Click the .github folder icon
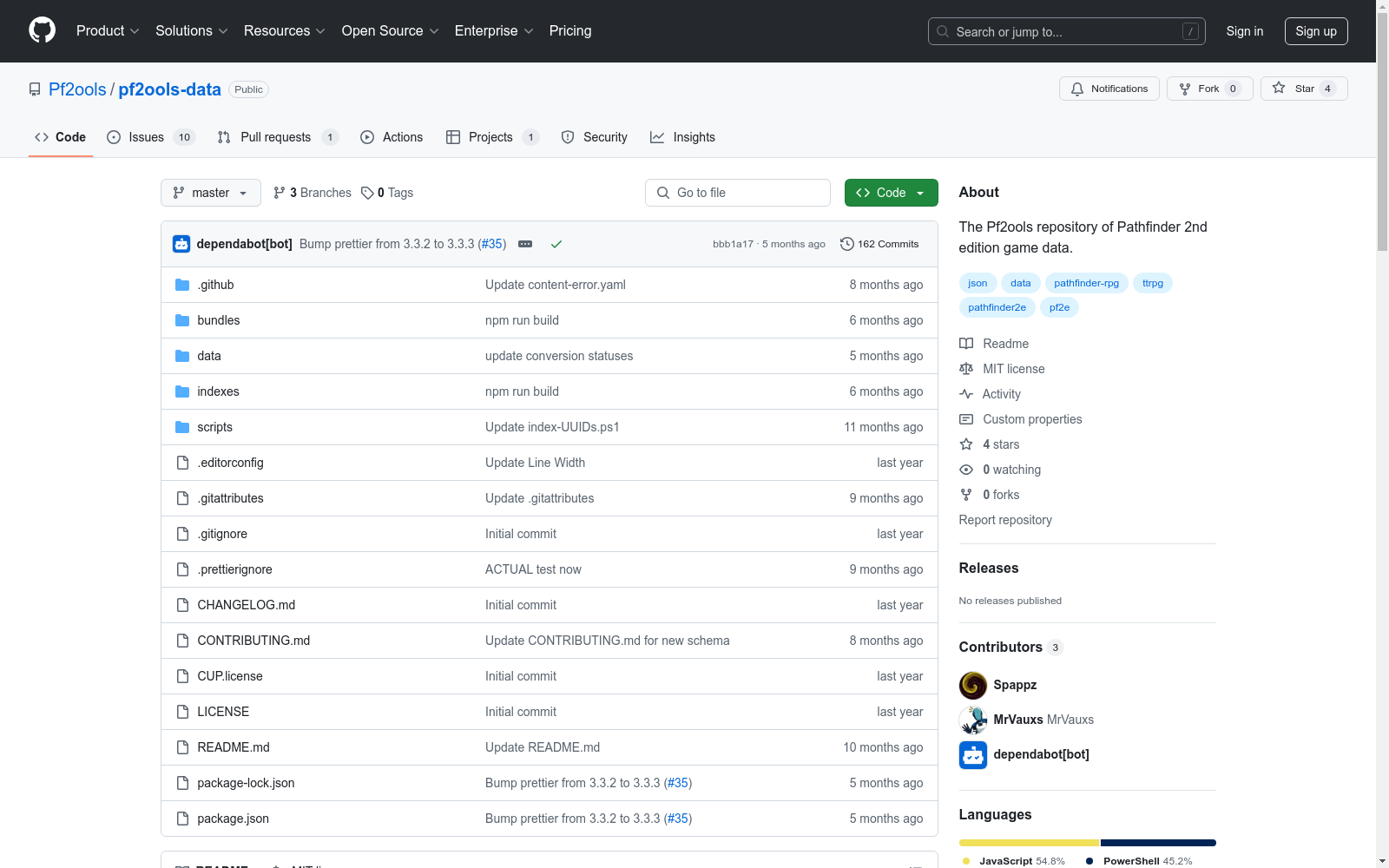 pyautogui.click(x=182, y=285)
